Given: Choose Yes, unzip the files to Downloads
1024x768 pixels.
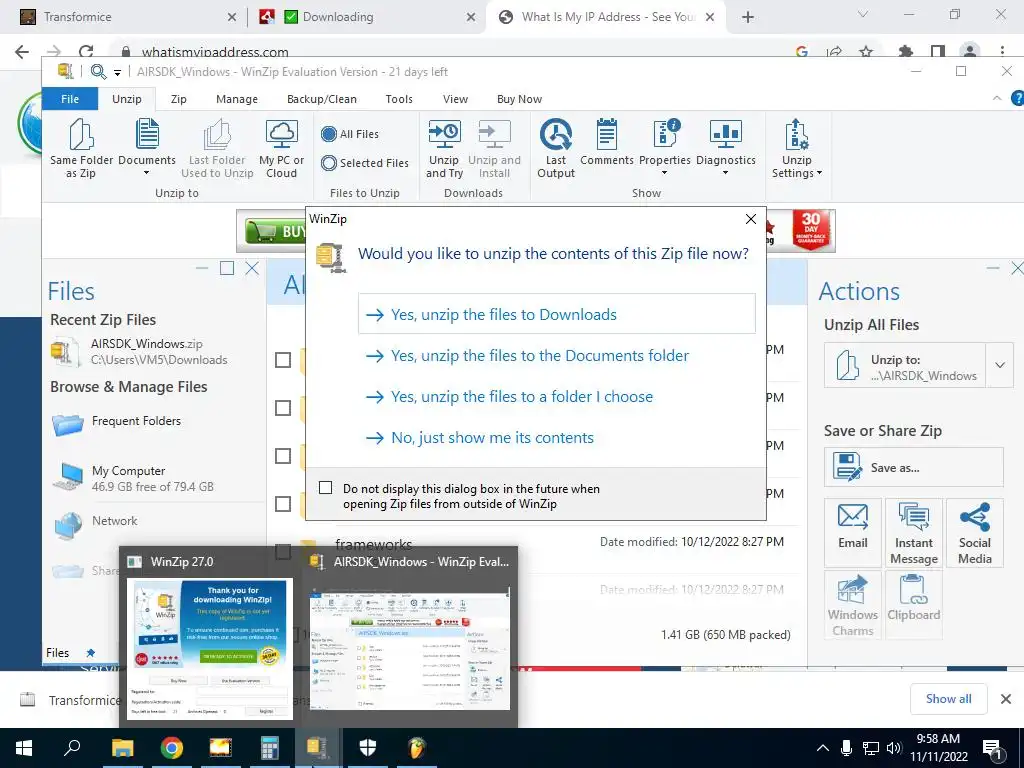Looking at the screenshot, I should pos(556,314).
